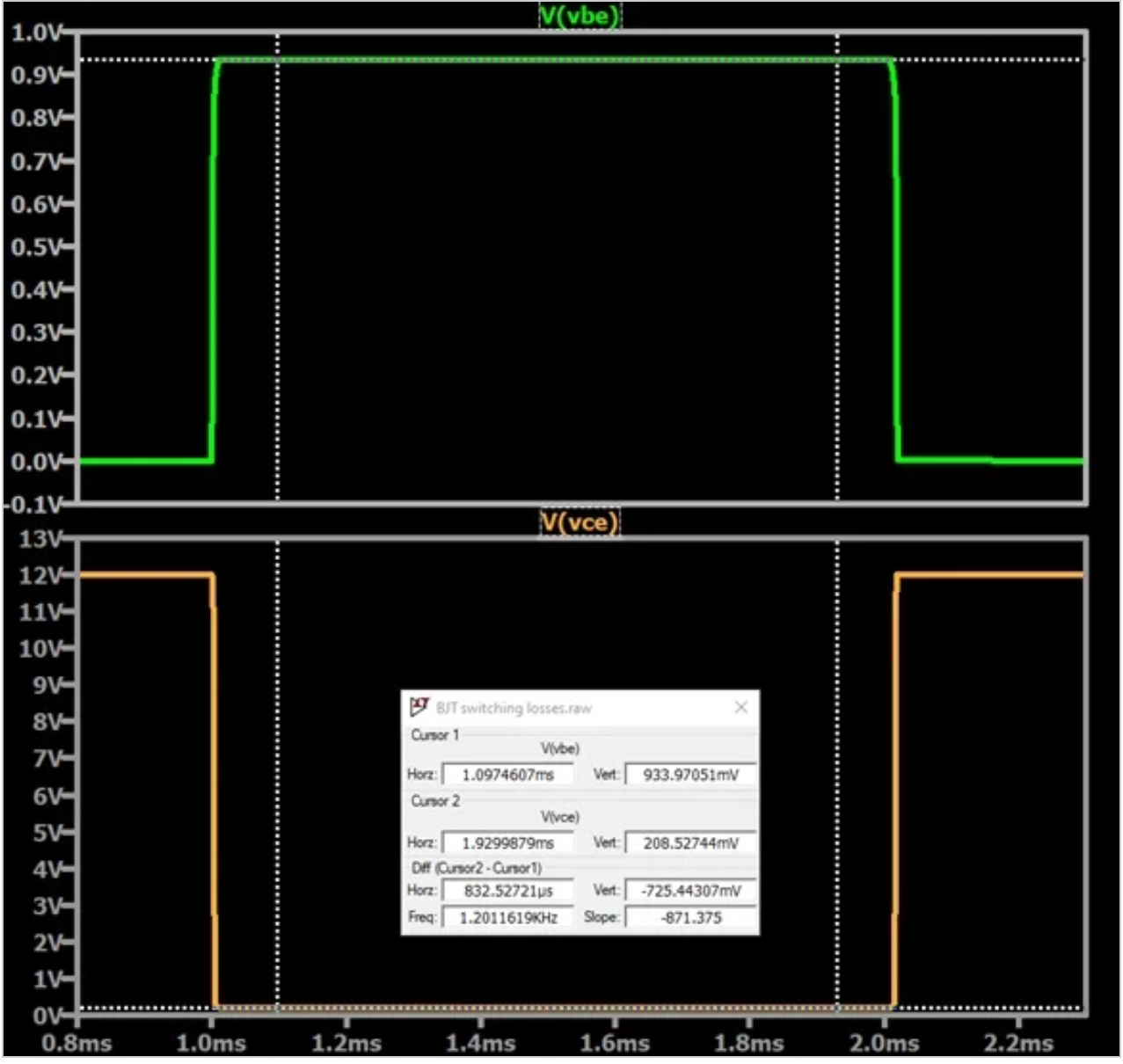
Task: Click the LTspice icon in dialog title
Action: 419,707
